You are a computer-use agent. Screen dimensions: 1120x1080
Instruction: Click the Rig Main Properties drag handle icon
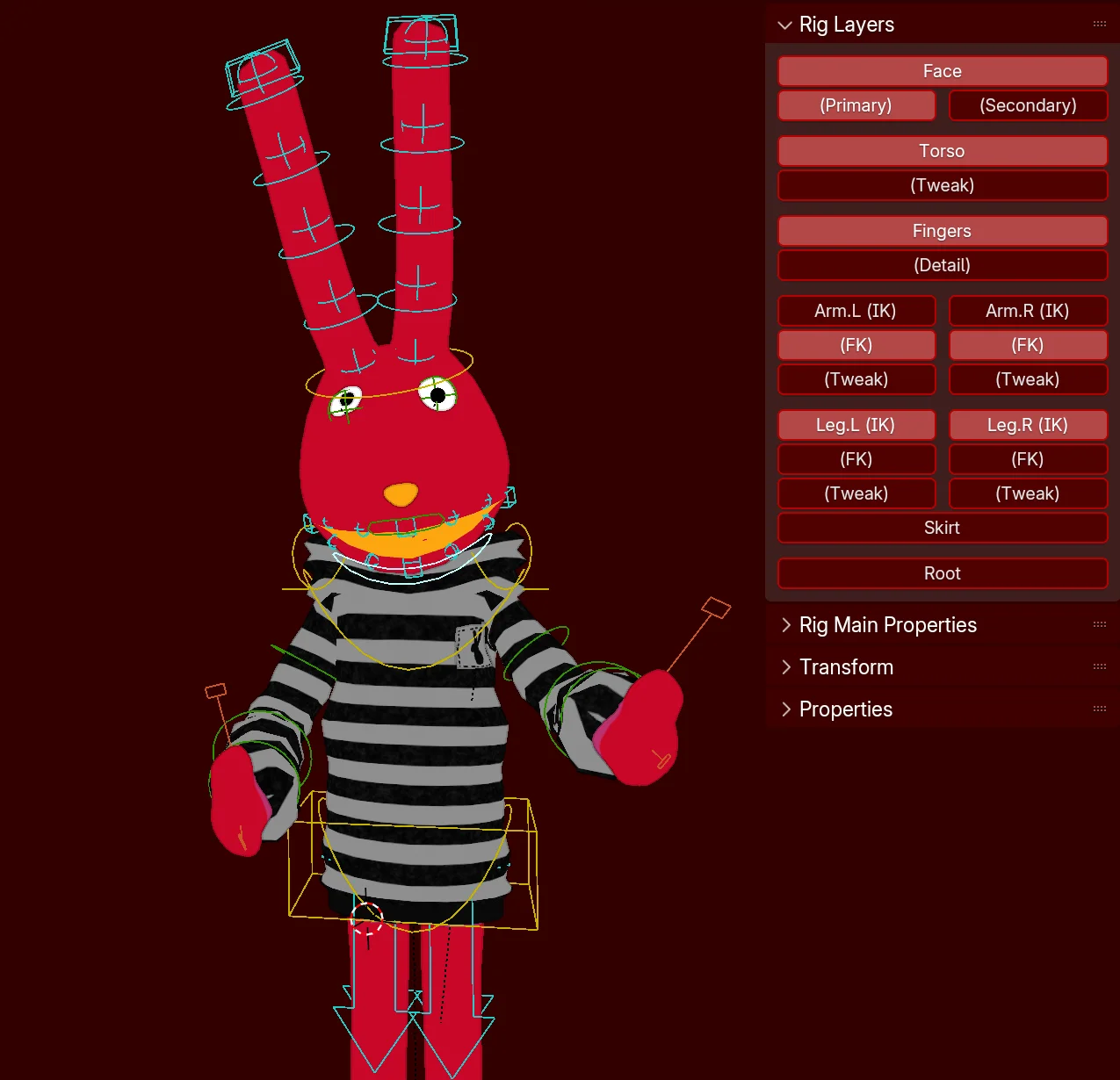click(x=1100, y=624)
